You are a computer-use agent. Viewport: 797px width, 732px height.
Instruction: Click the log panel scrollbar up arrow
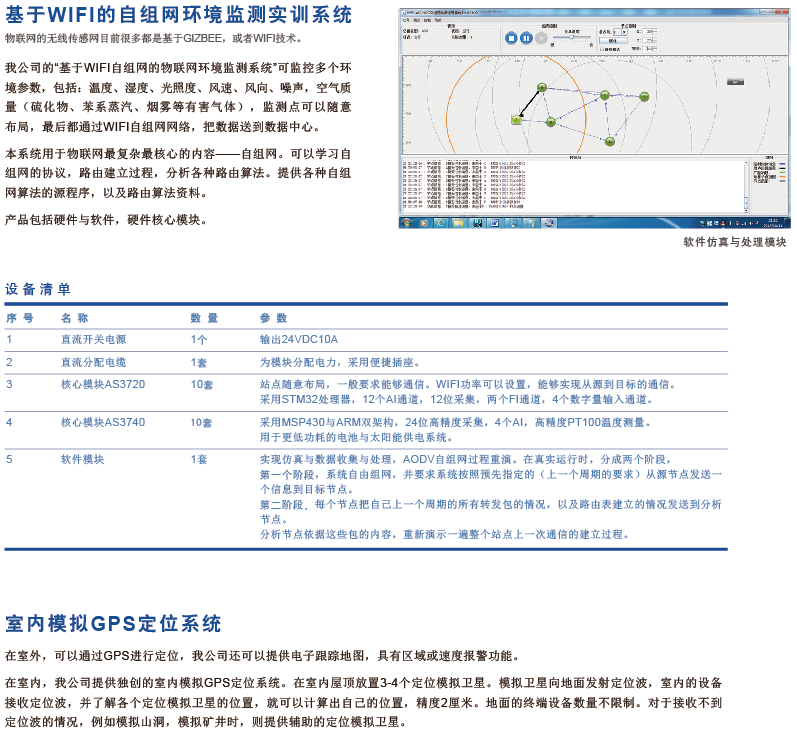[746, 162]
